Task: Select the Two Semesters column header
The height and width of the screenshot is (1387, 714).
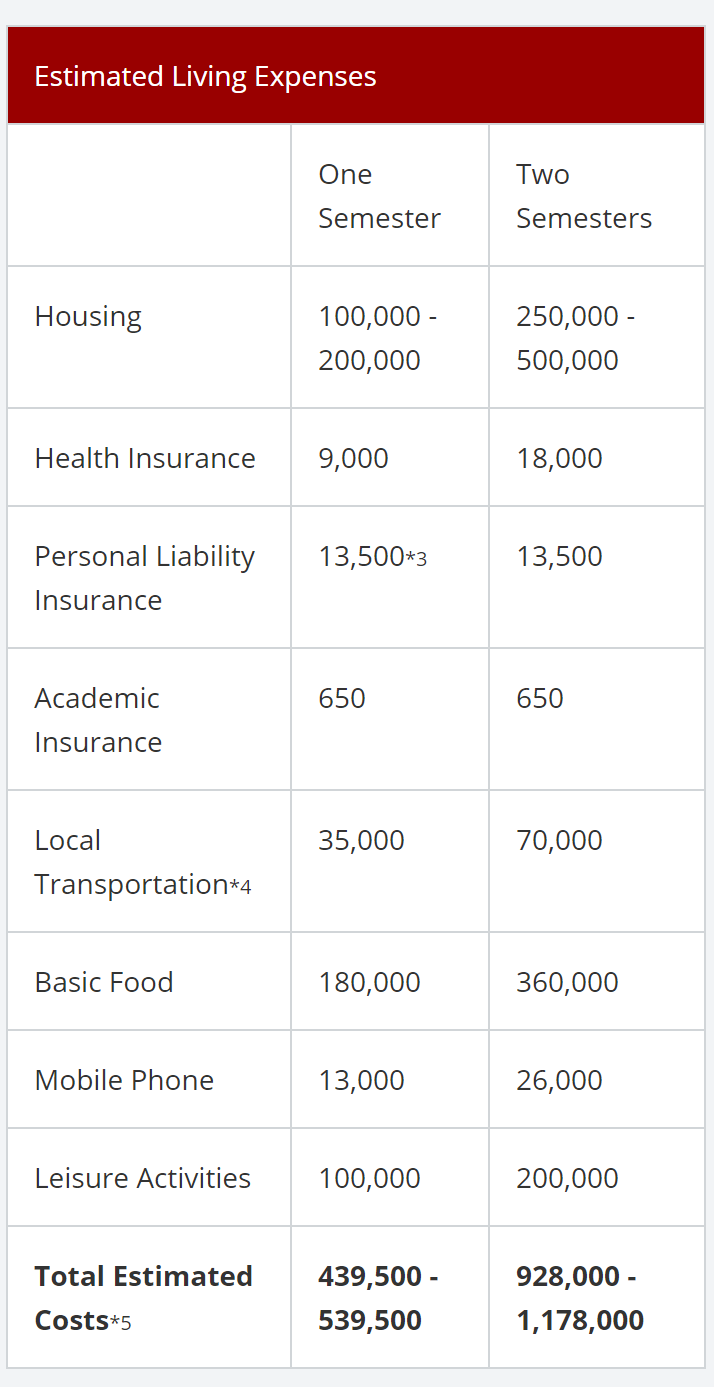Action: [584, 196]
